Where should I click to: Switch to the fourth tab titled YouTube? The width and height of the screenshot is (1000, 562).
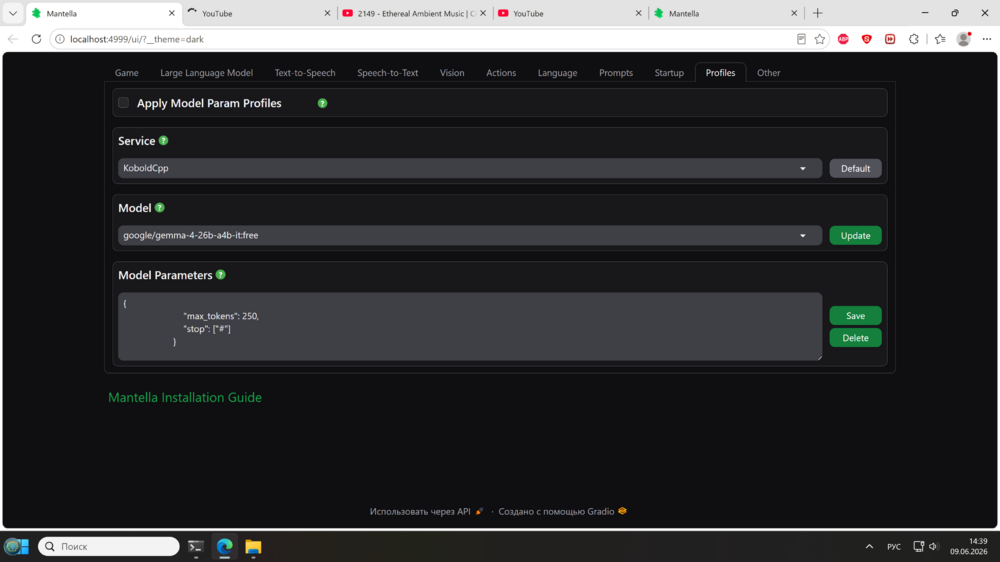(570, 13)
